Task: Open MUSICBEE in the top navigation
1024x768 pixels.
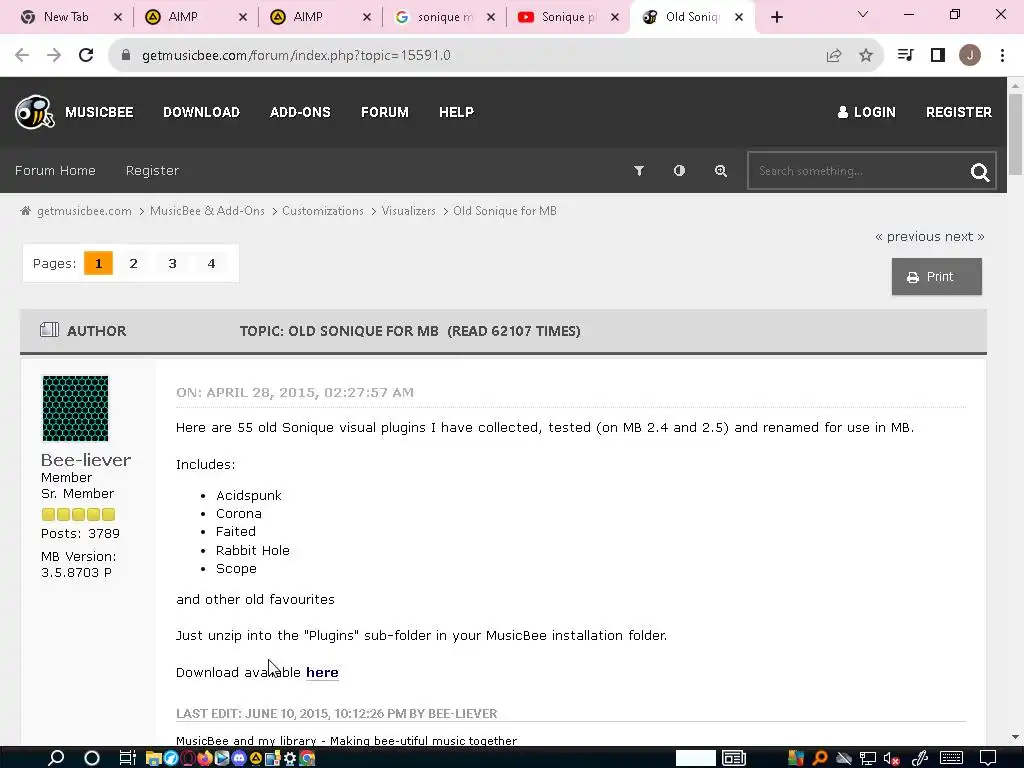Action: point(99,112)
